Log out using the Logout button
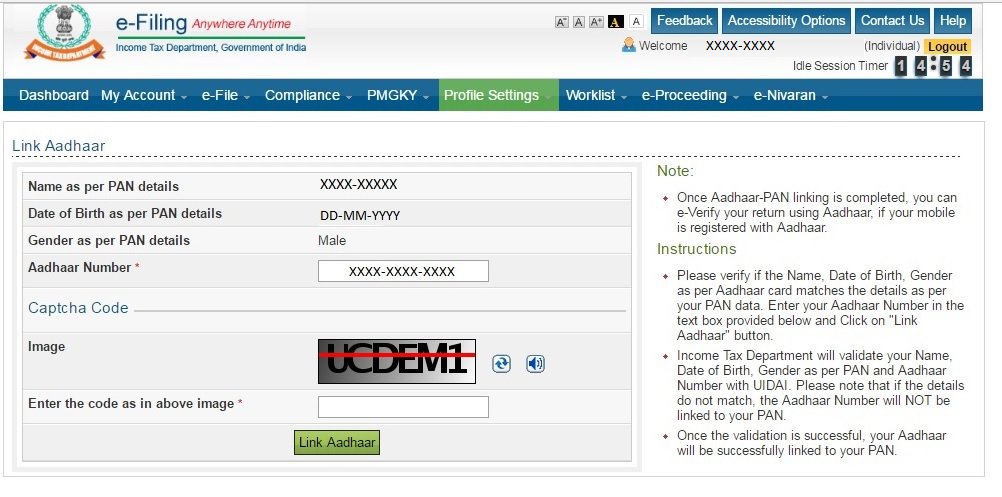This screenshot has height=497, width=1002. pyautogui.click(x=946, y=46)
